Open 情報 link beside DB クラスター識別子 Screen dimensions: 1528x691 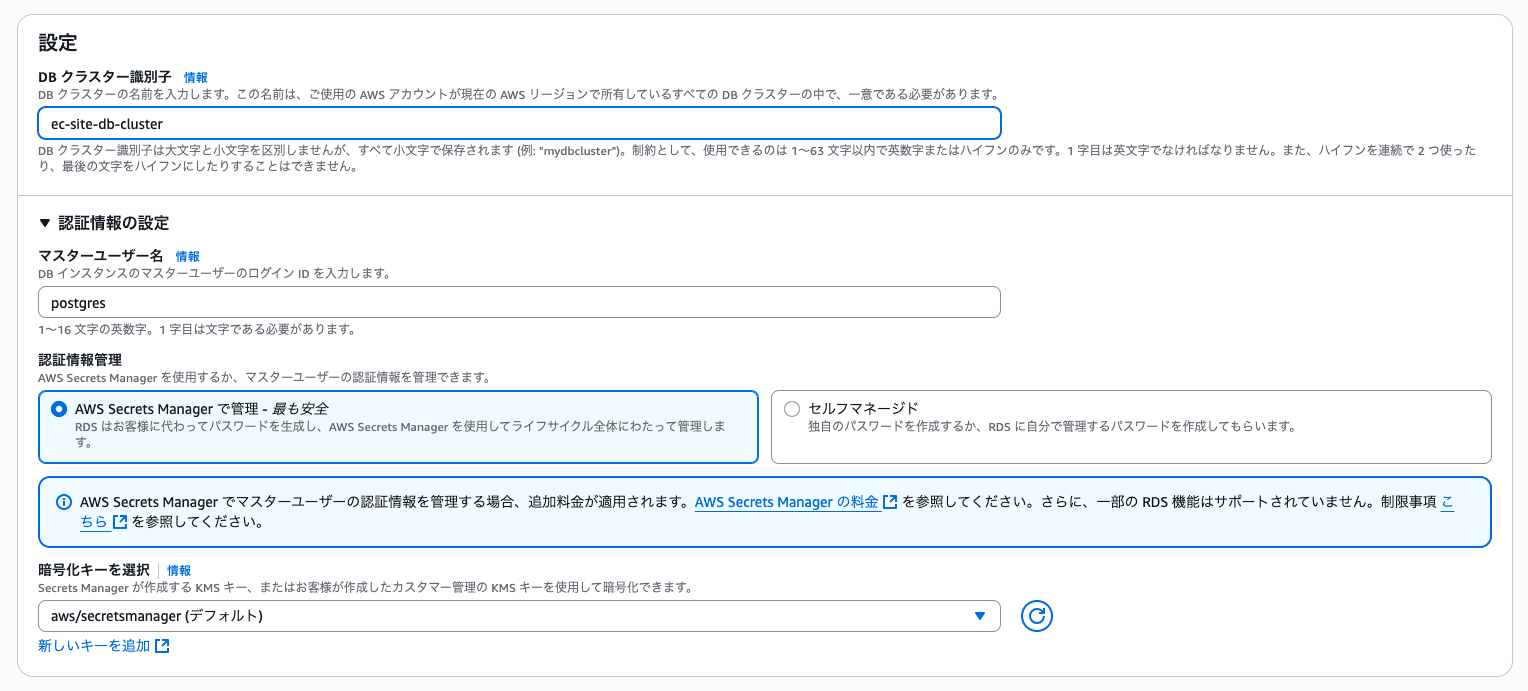point(196,77)
